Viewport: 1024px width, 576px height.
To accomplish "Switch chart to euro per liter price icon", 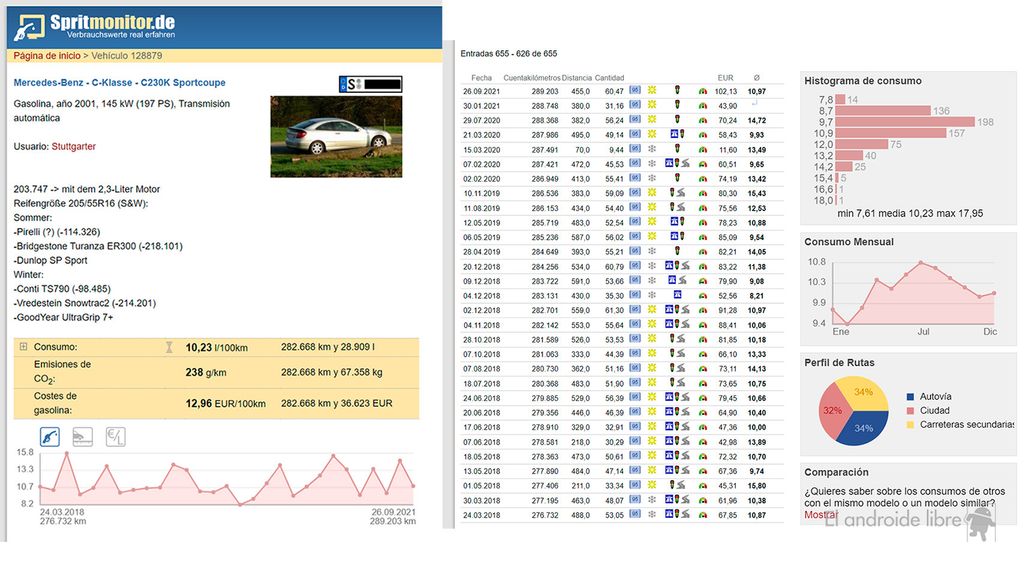I will [x=116, y=436].
